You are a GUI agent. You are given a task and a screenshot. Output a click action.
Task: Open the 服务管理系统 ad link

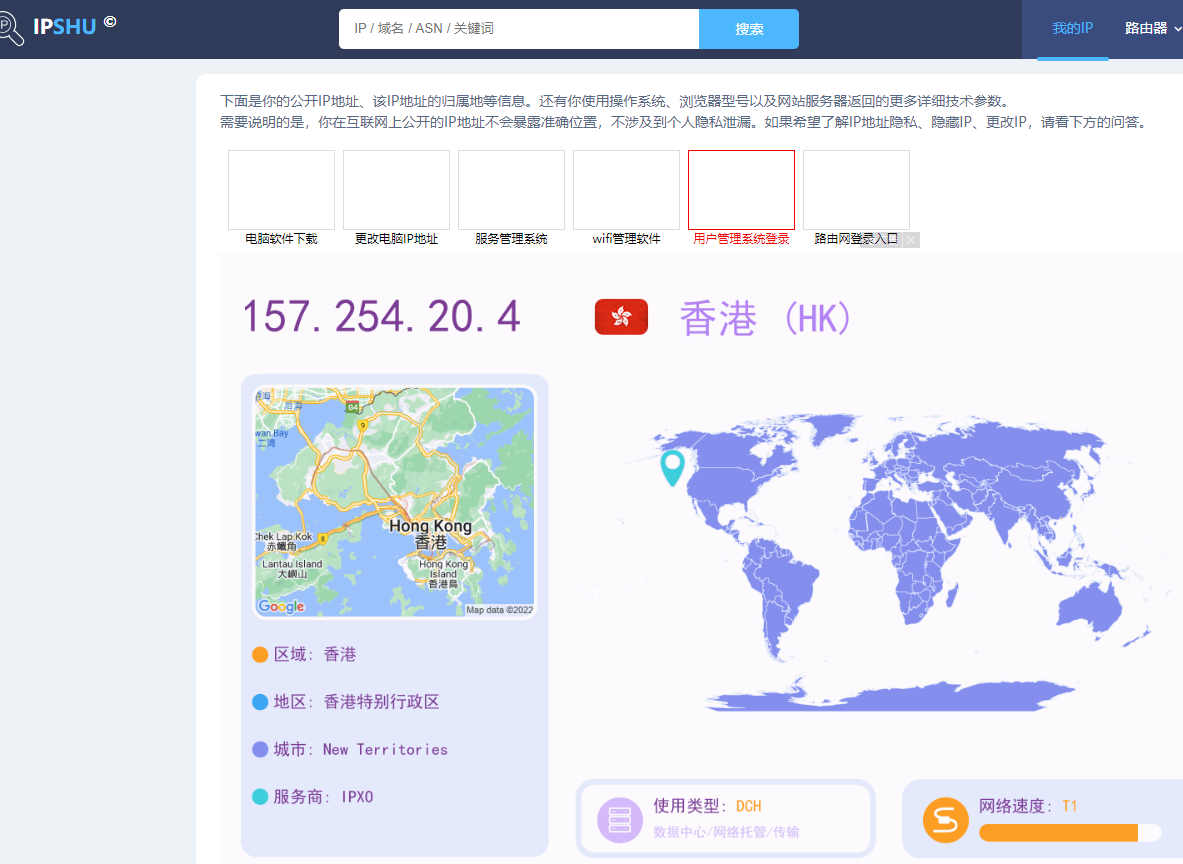pyautogui.click(x=512, y=238)
